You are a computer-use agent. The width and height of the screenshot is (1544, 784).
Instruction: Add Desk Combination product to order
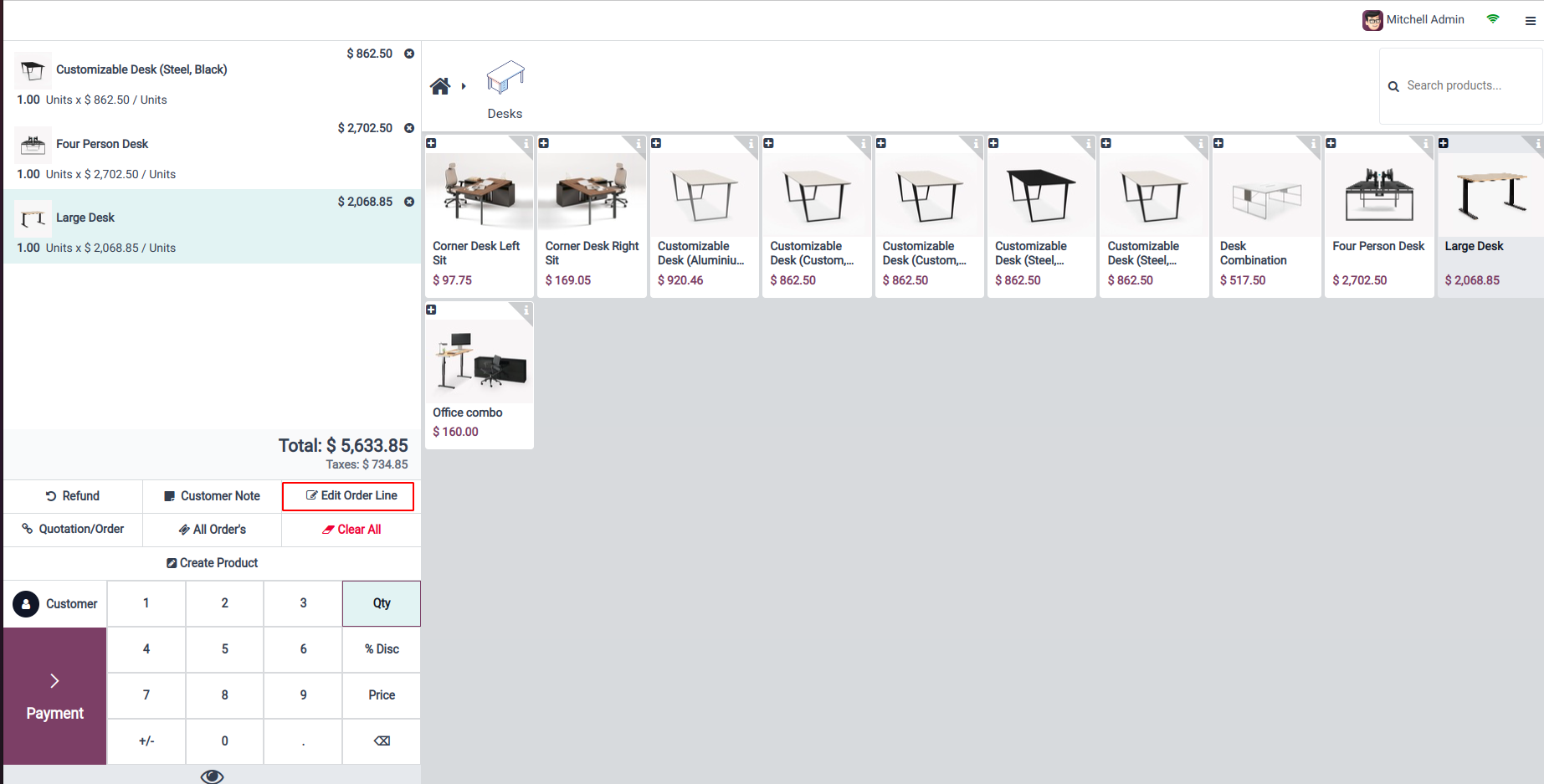pos(1267,216)
